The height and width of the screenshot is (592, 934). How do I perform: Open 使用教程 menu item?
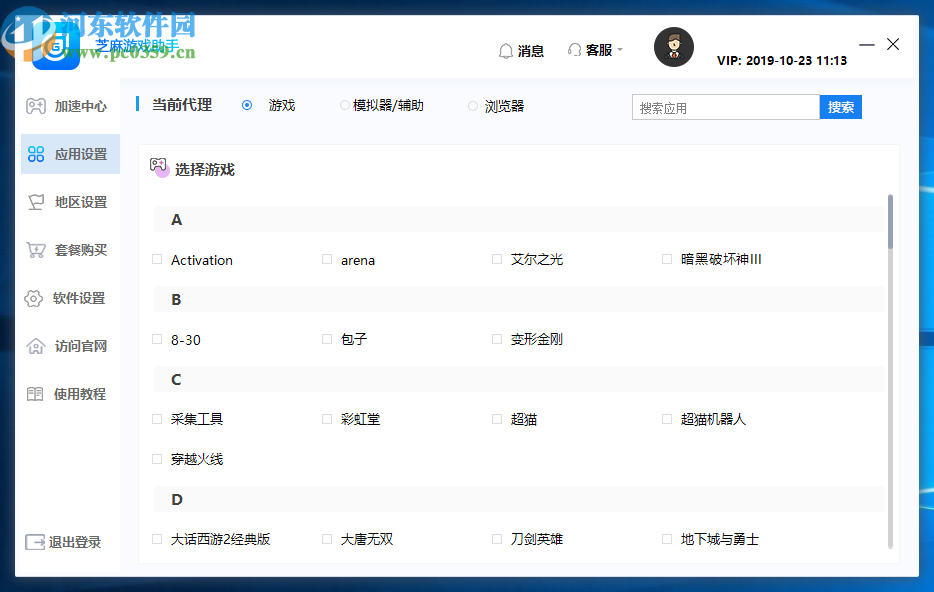[x=70, y=394]
